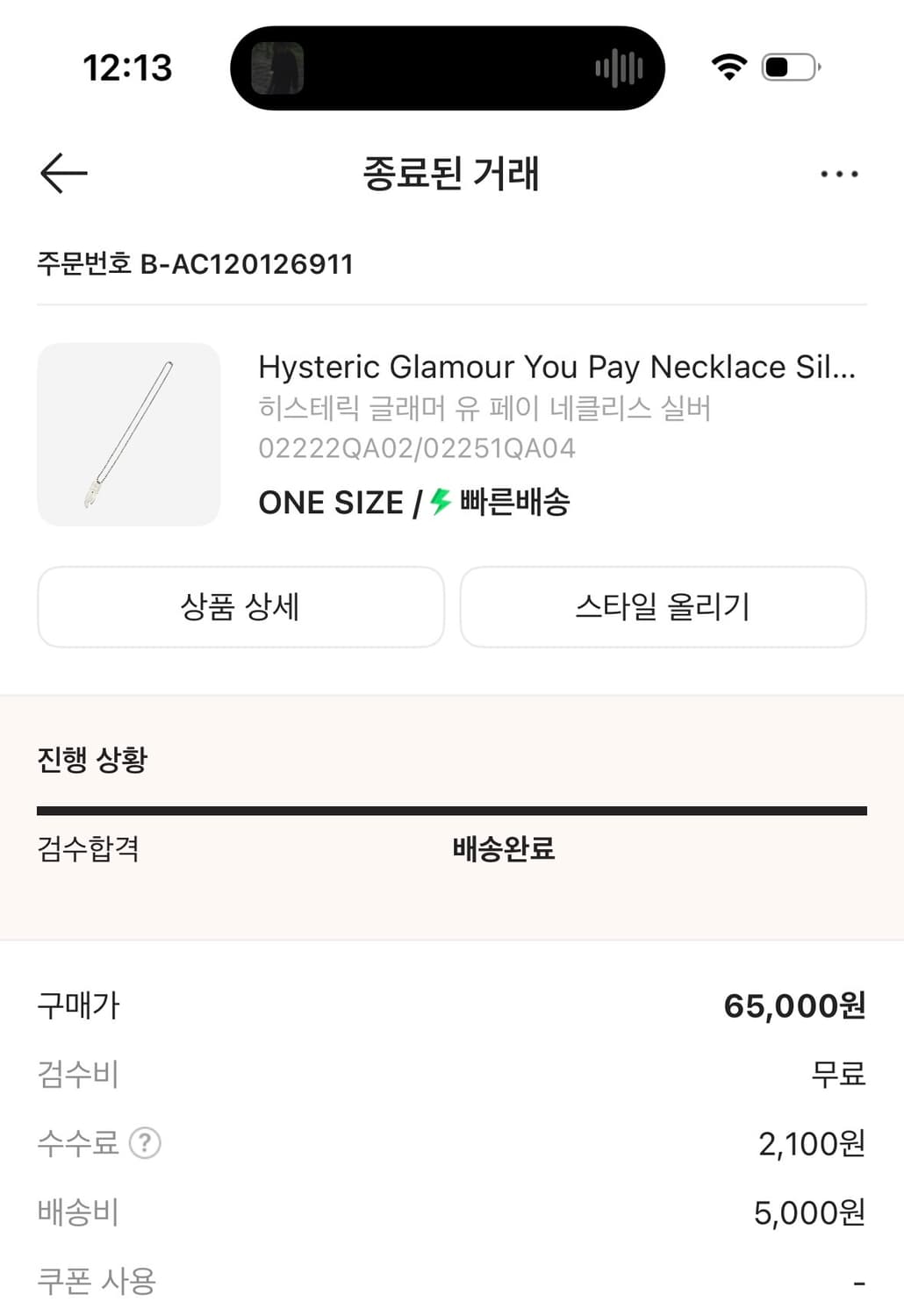
Task: Tap the back arrow icon
Action: click(64, 173)
